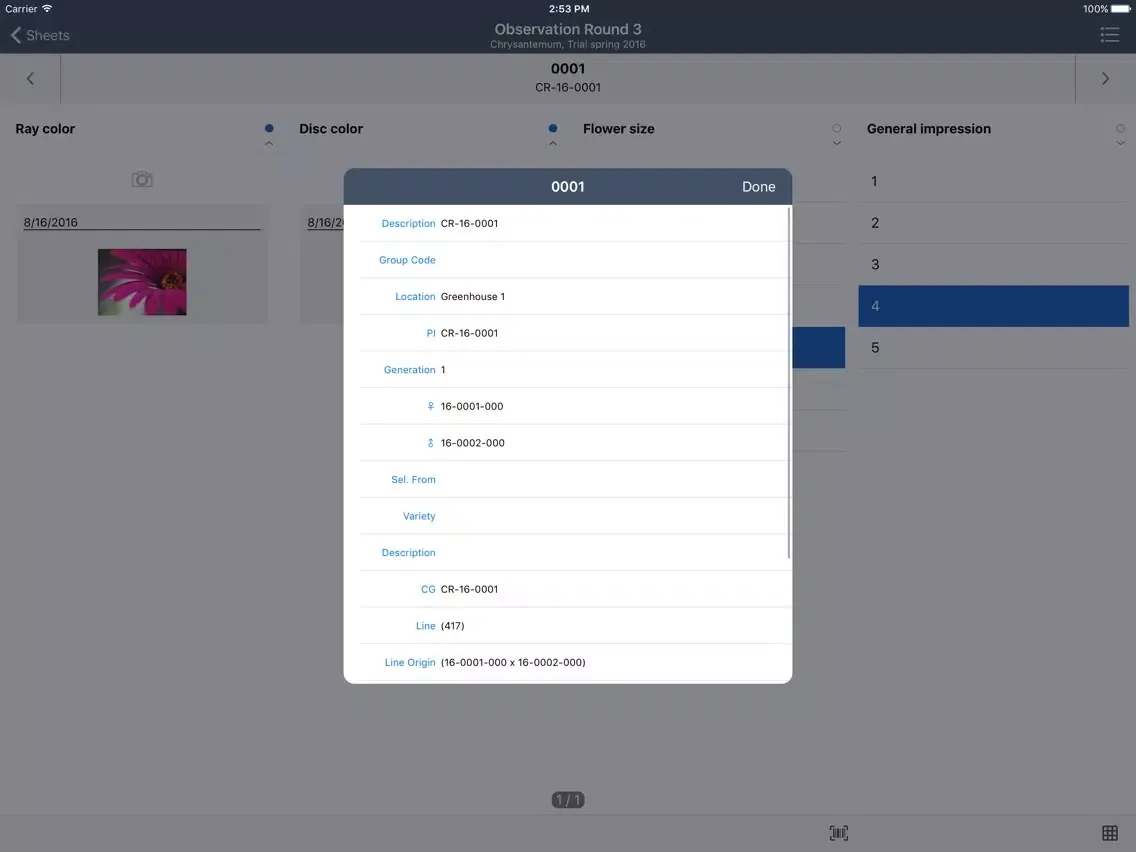Image resolution: width=1136 pixels, height=852 pixels.
Task: Tap the Disc color column heading
Action: click(x=331, y=129)
